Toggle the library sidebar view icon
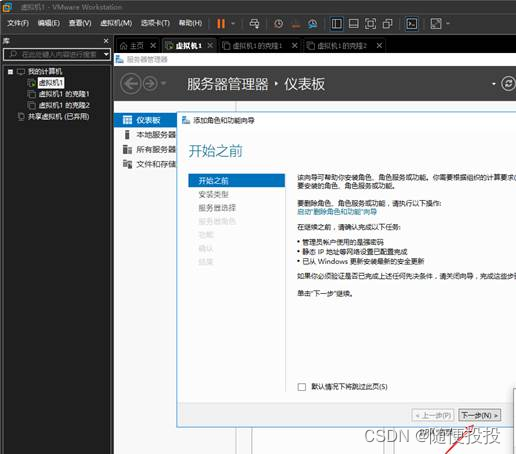 (x=337, y=24)
